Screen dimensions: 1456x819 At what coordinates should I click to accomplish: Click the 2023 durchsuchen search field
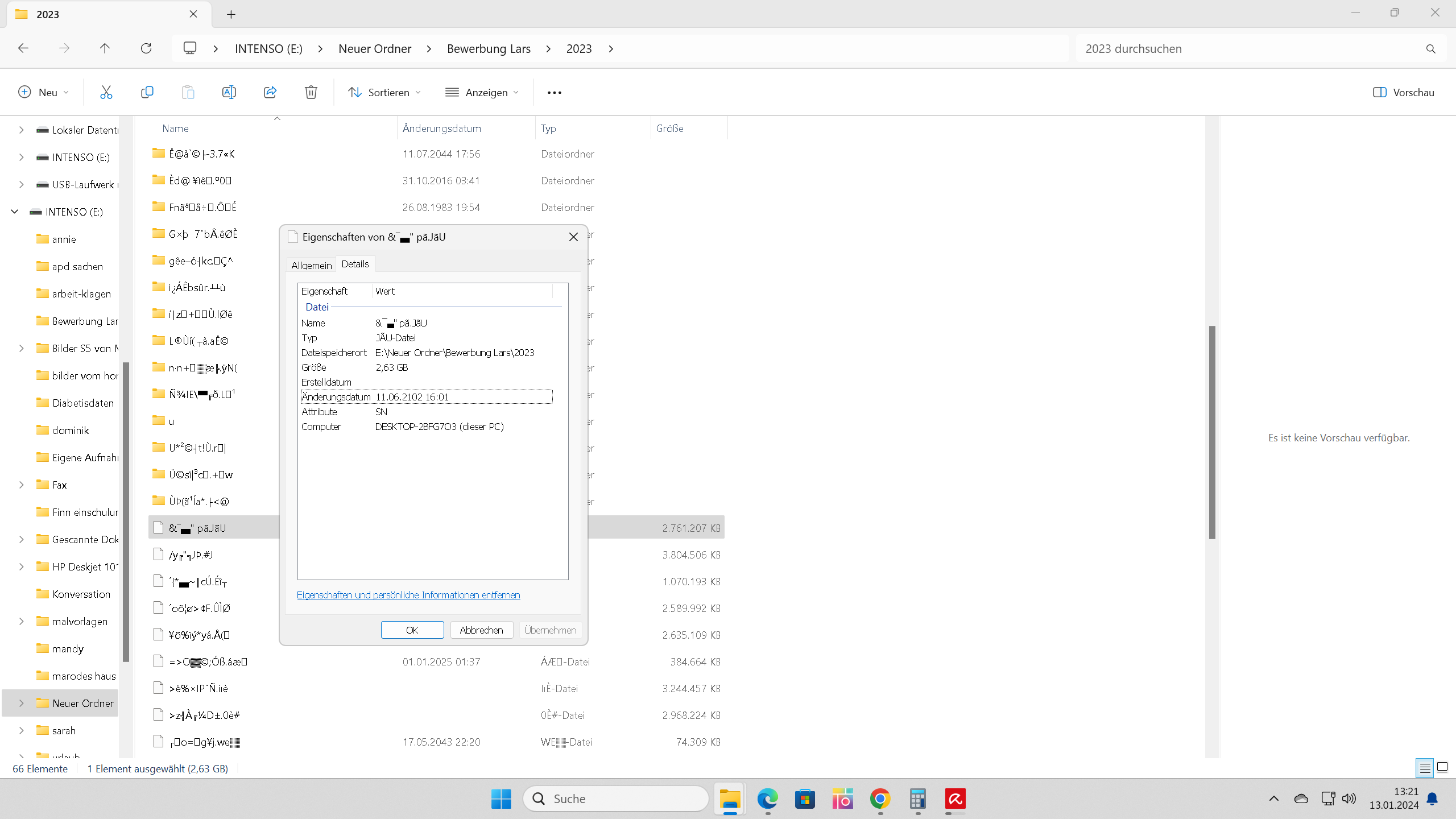point(1251,48)
